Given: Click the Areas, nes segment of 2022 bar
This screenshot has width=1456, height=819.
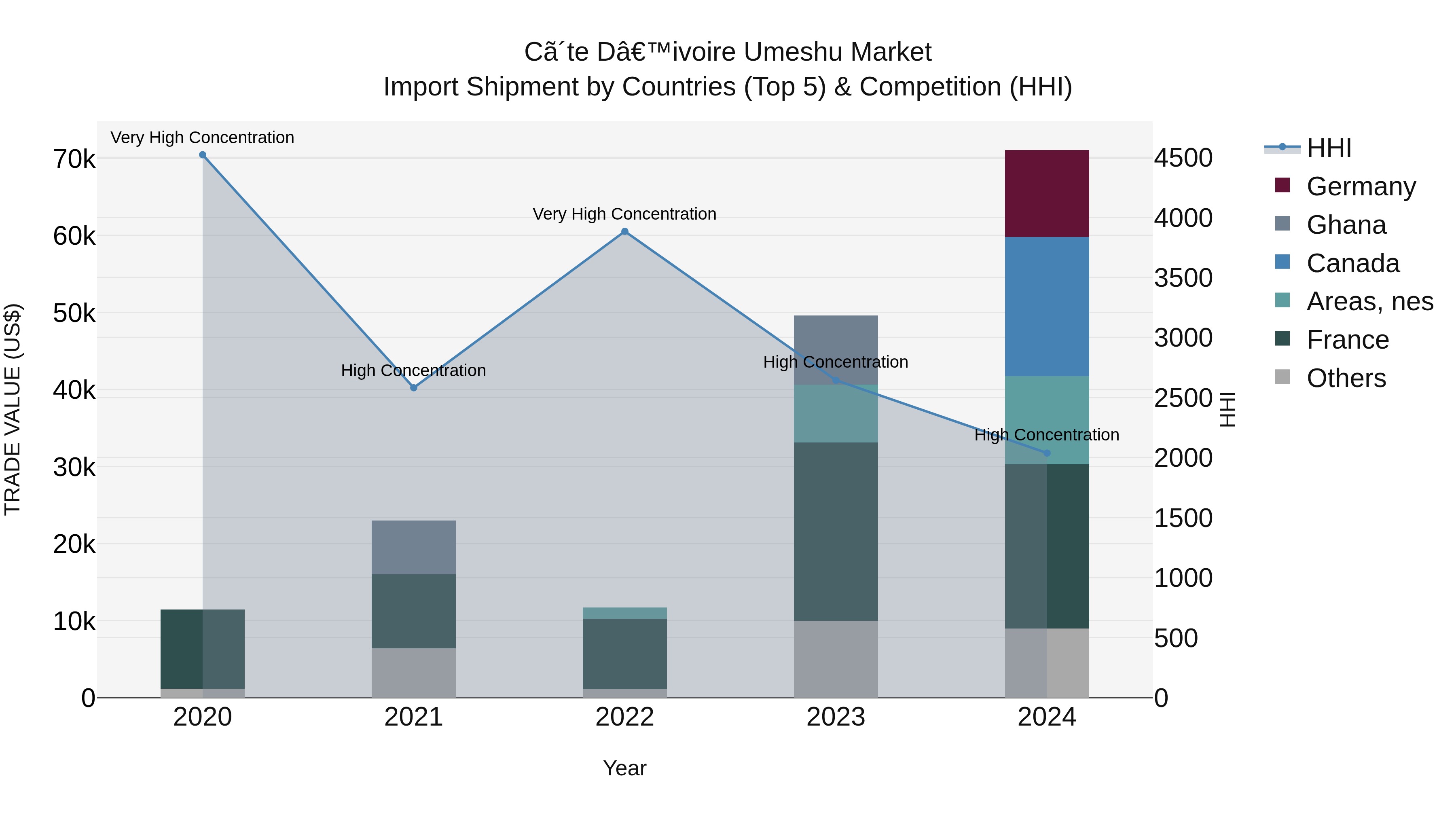Looking at the screenshot, I should (x=624, y=613).
